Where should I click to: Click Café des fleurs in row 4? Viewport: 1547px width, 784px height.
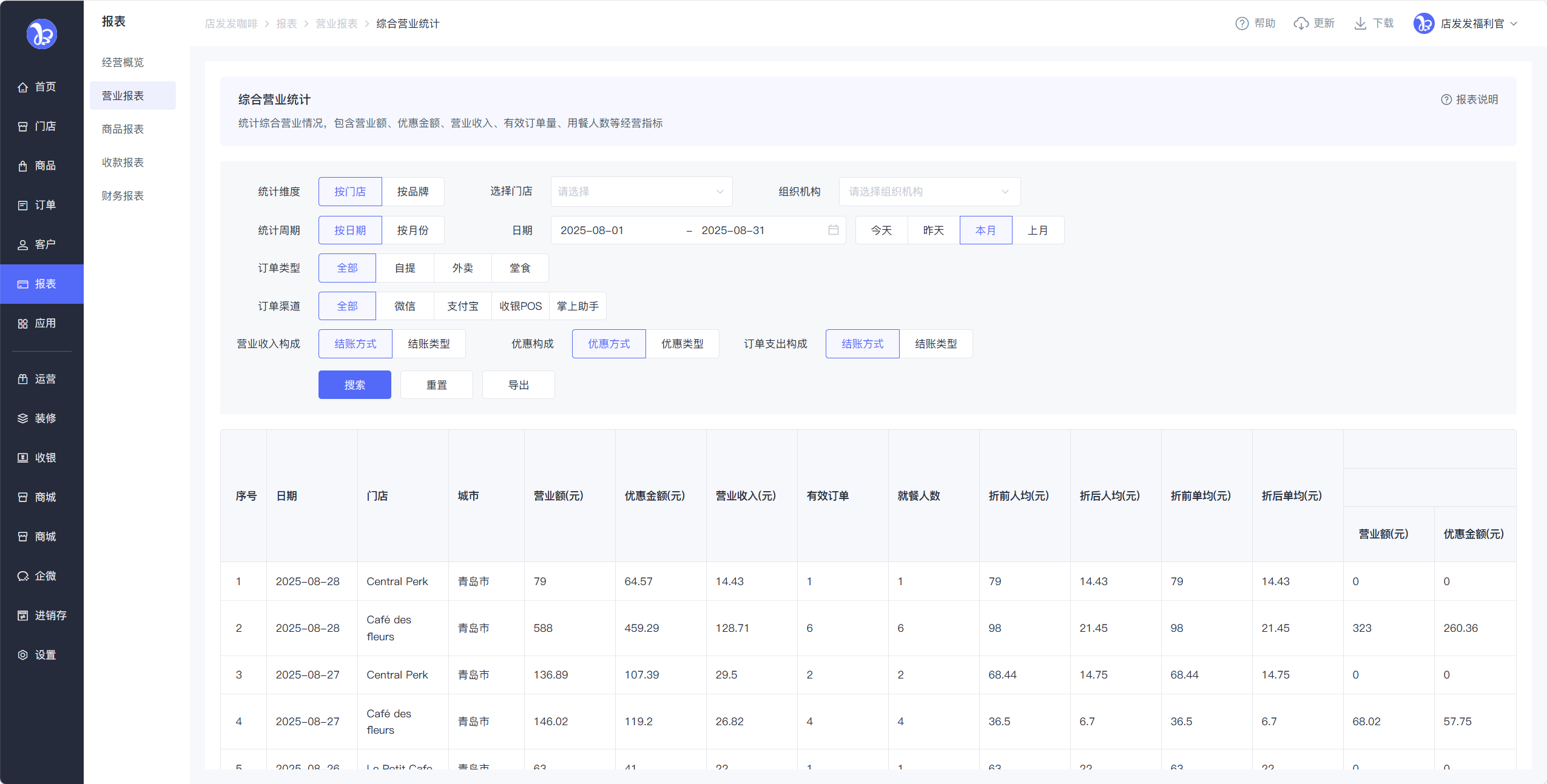coord(389,722)
